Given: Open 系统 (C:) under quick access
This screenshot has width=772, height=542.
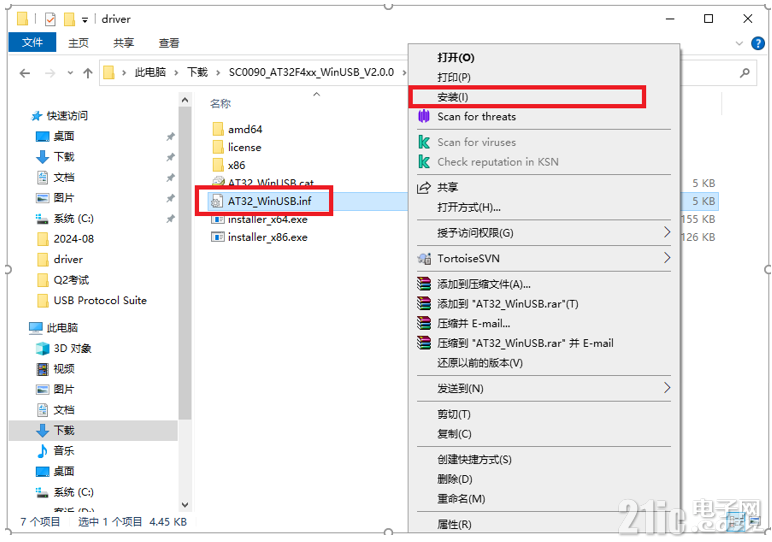Looking at the screenshot, I should (73, 219).
